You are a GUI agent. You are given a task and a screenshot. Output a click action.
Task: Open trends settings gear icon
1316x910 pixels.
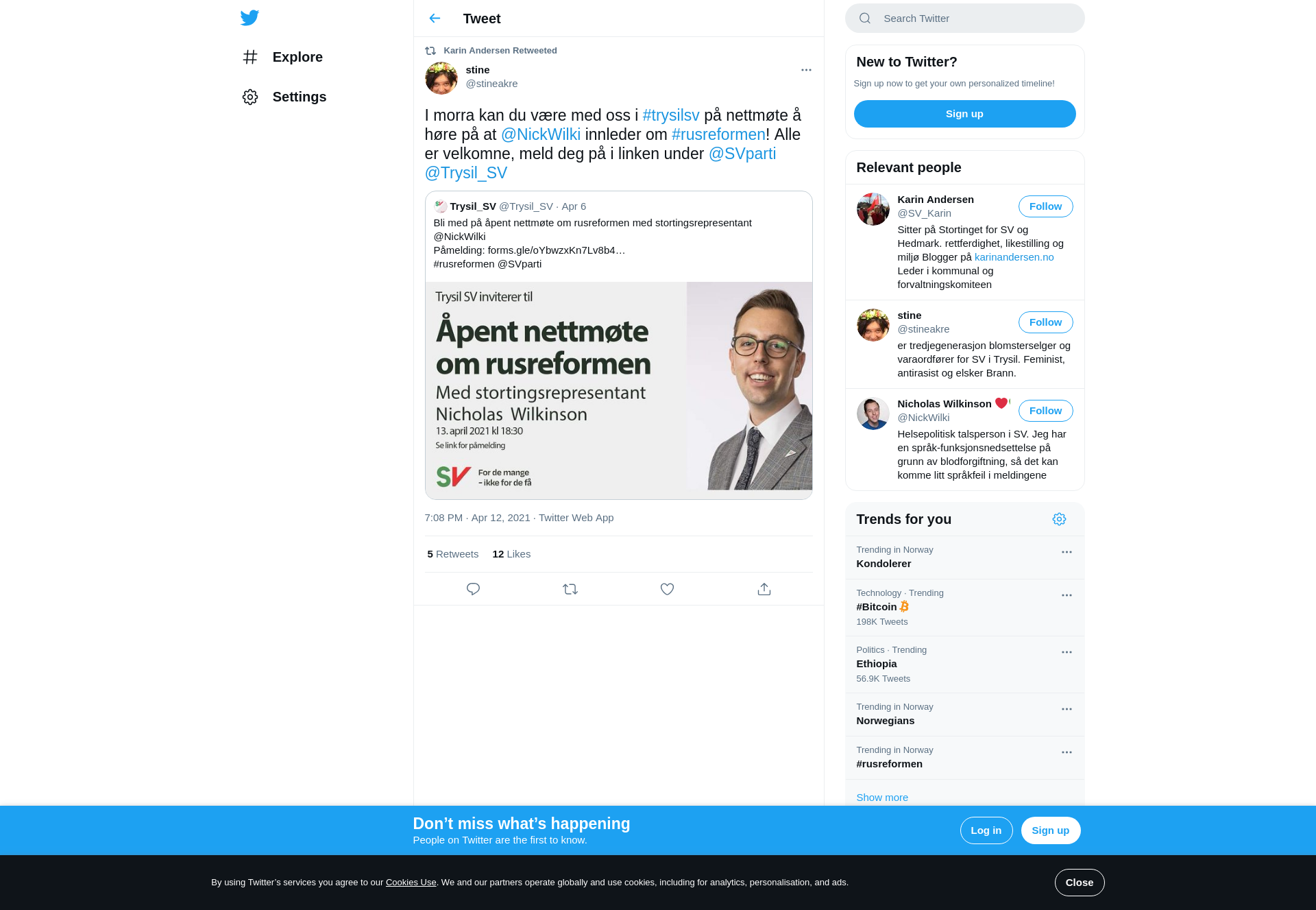pyautogui.click(x=1059, y=519)
